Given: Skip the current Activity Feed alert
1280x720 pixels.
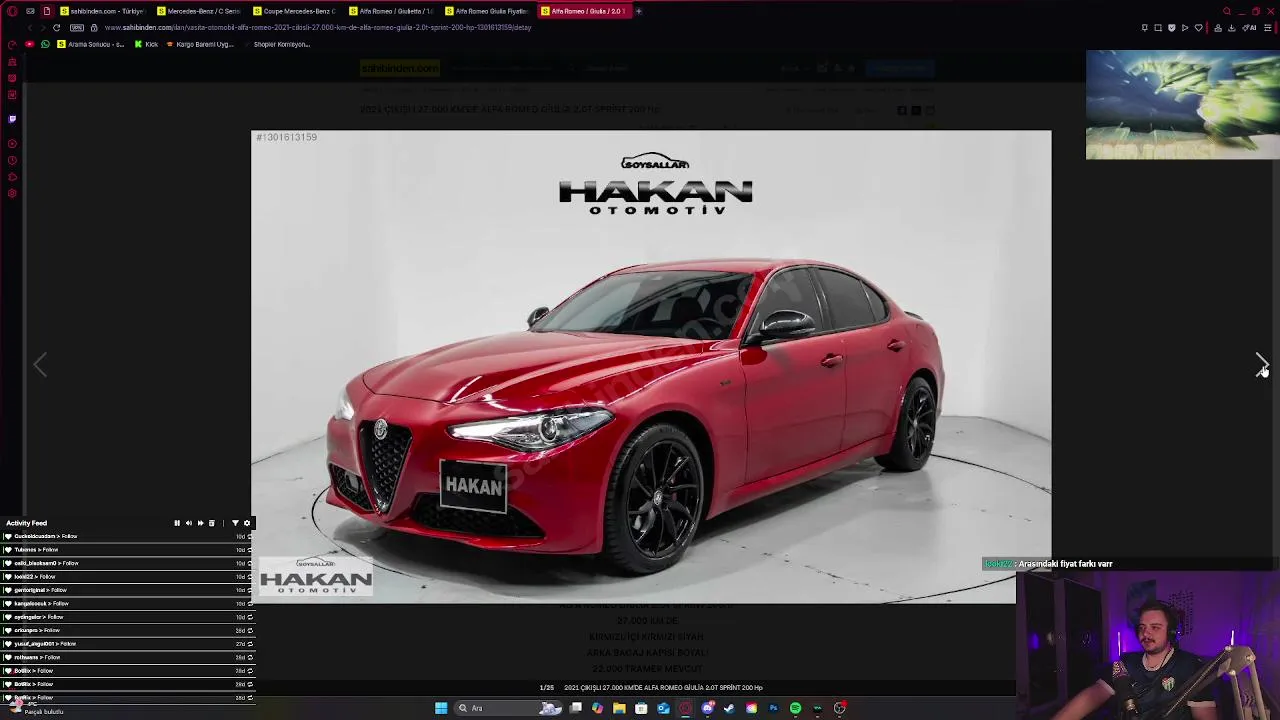Looking at the screenshot, I should 200,523.
